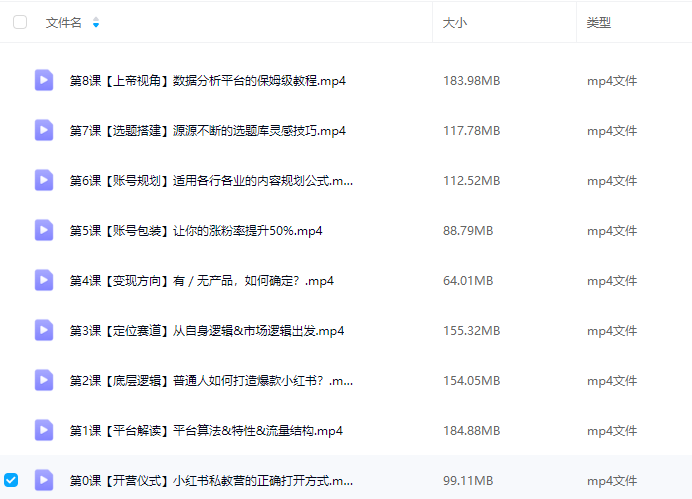Click the size value 184.88MB
The image size is (692, 499).
(471, 431)
